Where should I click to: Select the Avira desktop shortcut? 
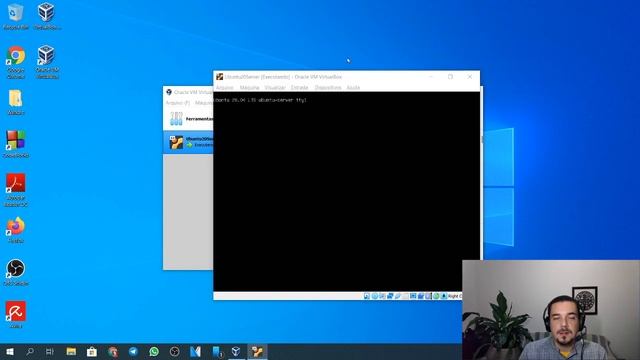tap(16, 315)
